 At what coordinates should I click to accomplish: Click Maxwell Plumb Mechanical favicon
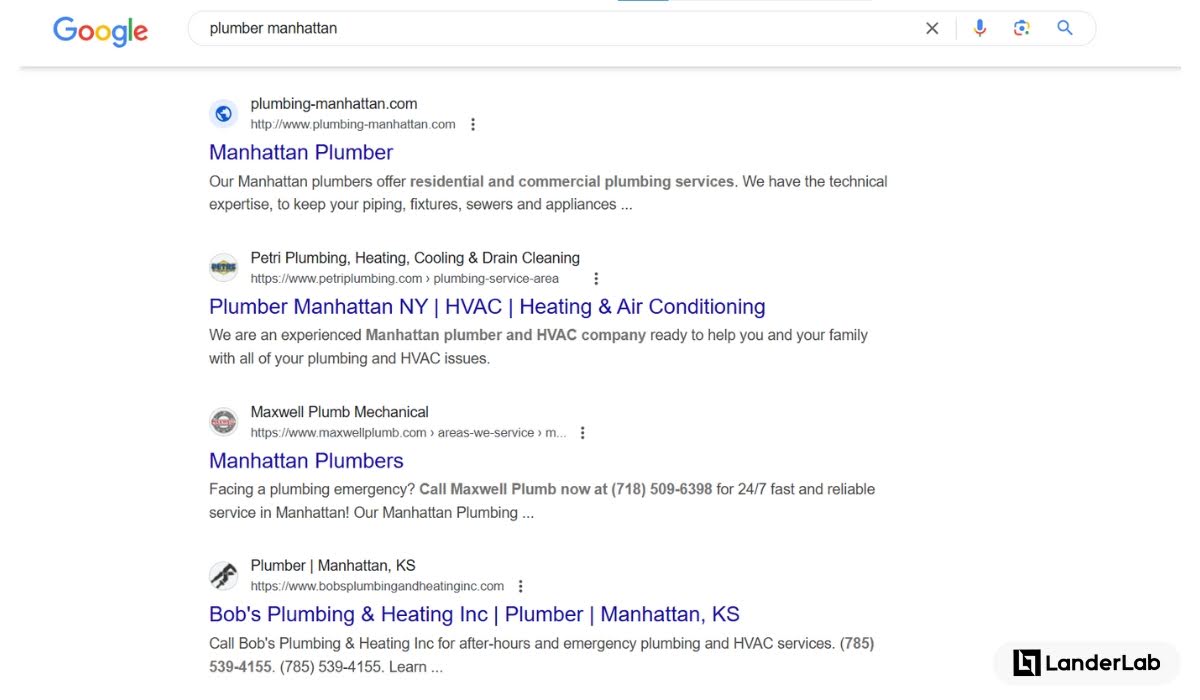224,422
